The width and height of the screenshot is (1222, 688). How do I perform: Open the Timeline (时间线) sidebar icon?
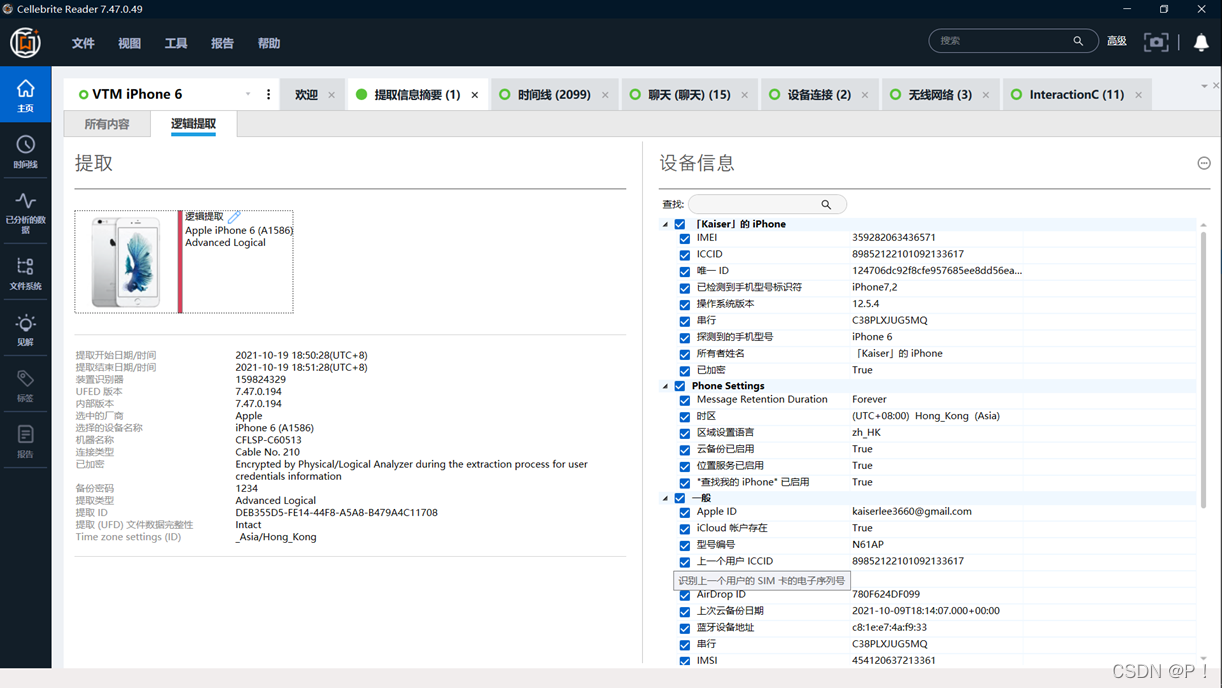tap(25, 151)
